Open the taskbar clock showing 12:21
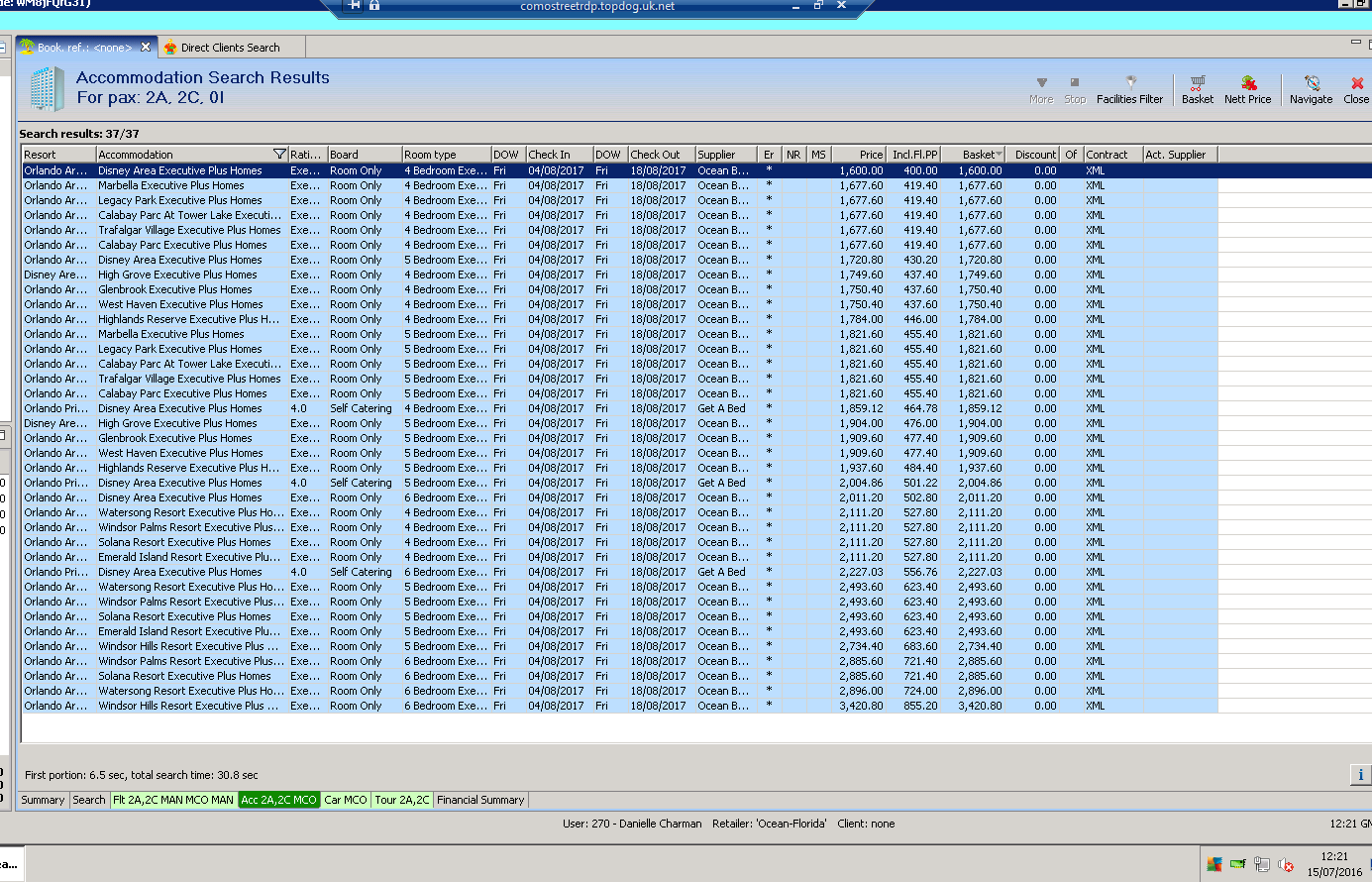This screenshot has width=1372, height=882. pos(1334,864)
